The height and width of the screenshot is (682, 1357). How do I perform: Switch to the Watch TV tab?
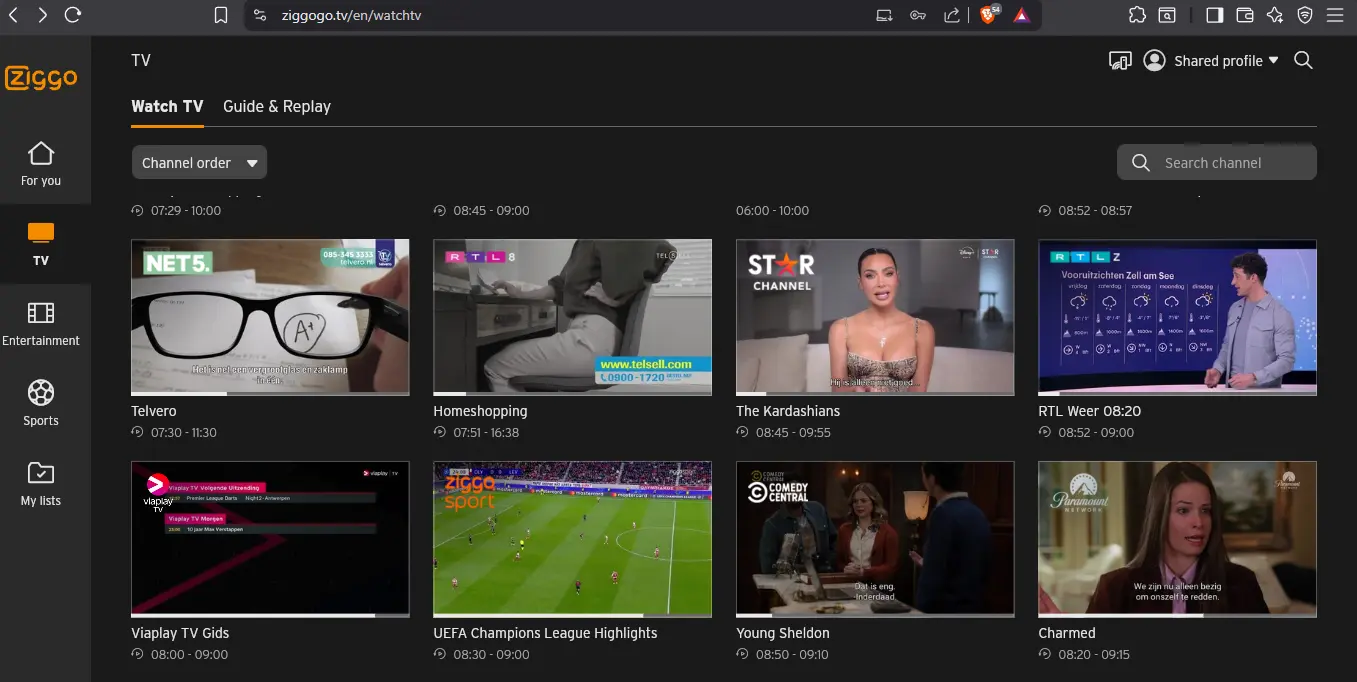pyautogui.click(x=167, y=106)
